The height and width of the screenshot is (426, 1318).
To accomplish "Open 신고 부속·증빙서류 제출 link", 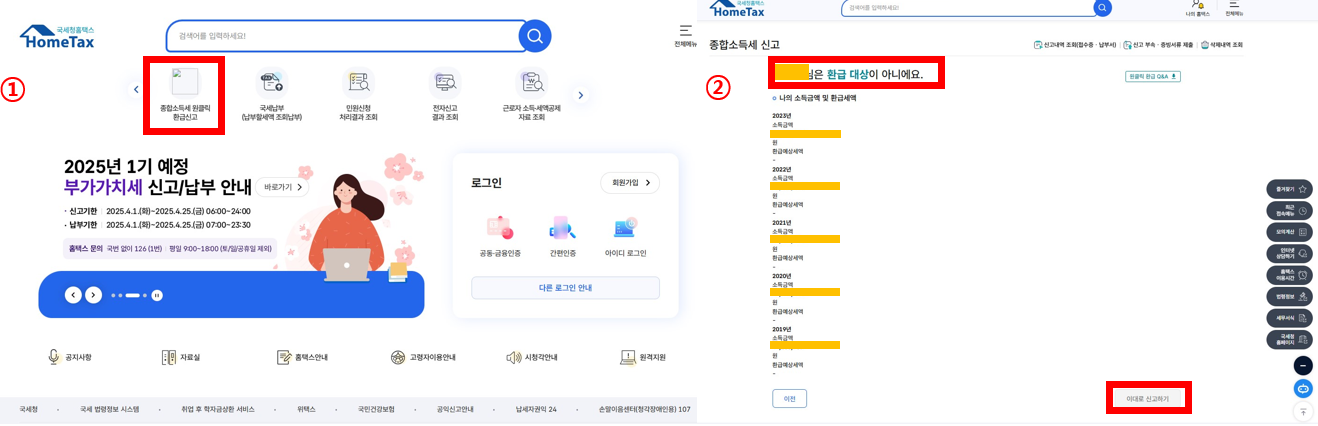I will coord(1158,45).
